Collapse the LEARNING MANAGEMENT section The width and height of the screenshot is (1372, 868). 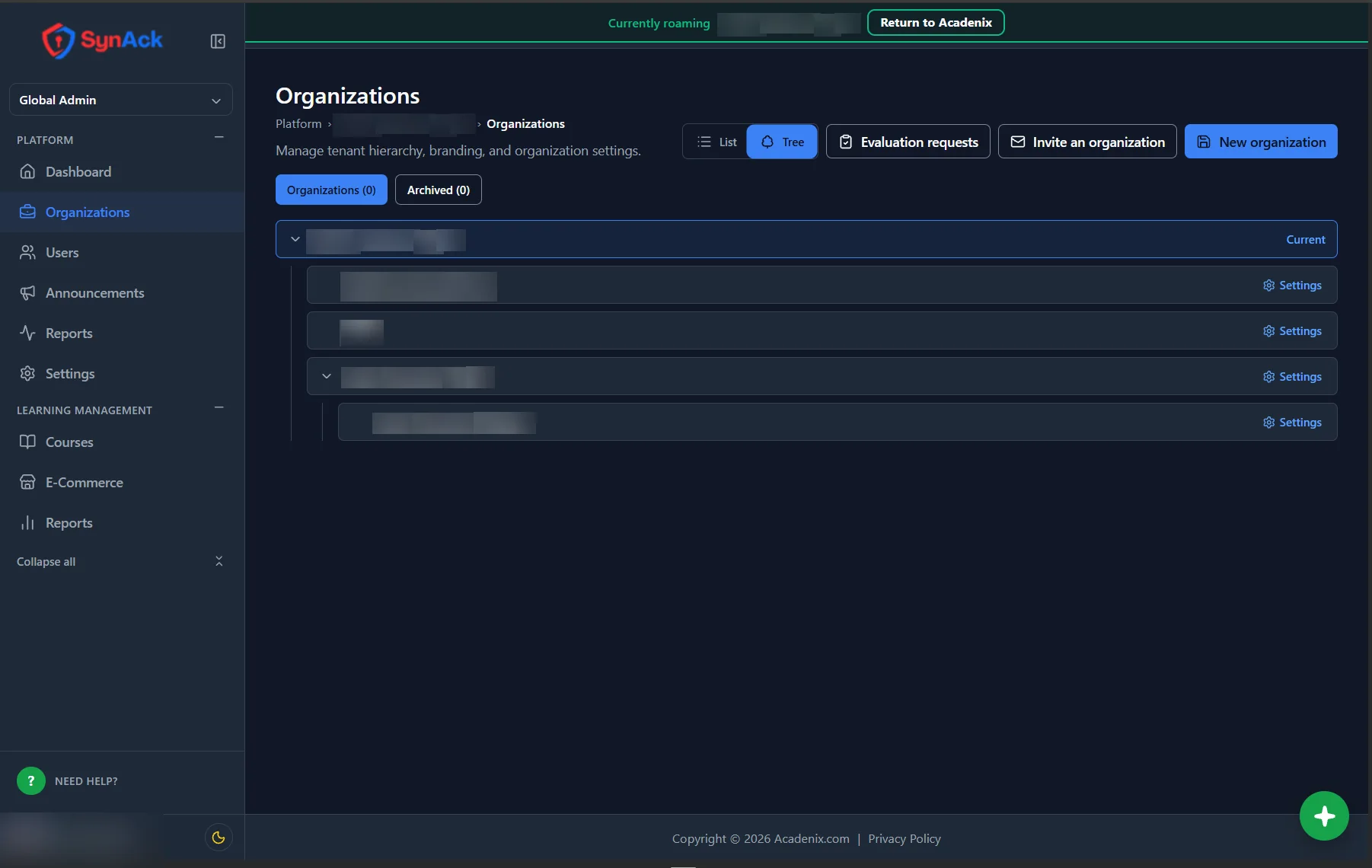(219, 408)
